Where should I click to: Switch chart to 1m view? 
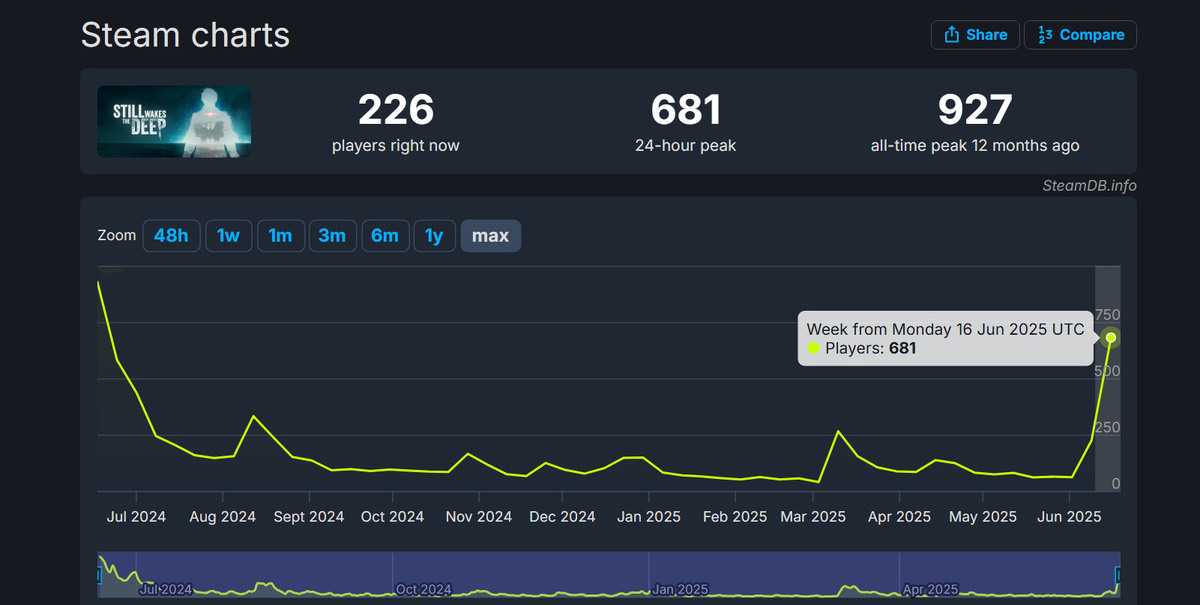(280, 235)
